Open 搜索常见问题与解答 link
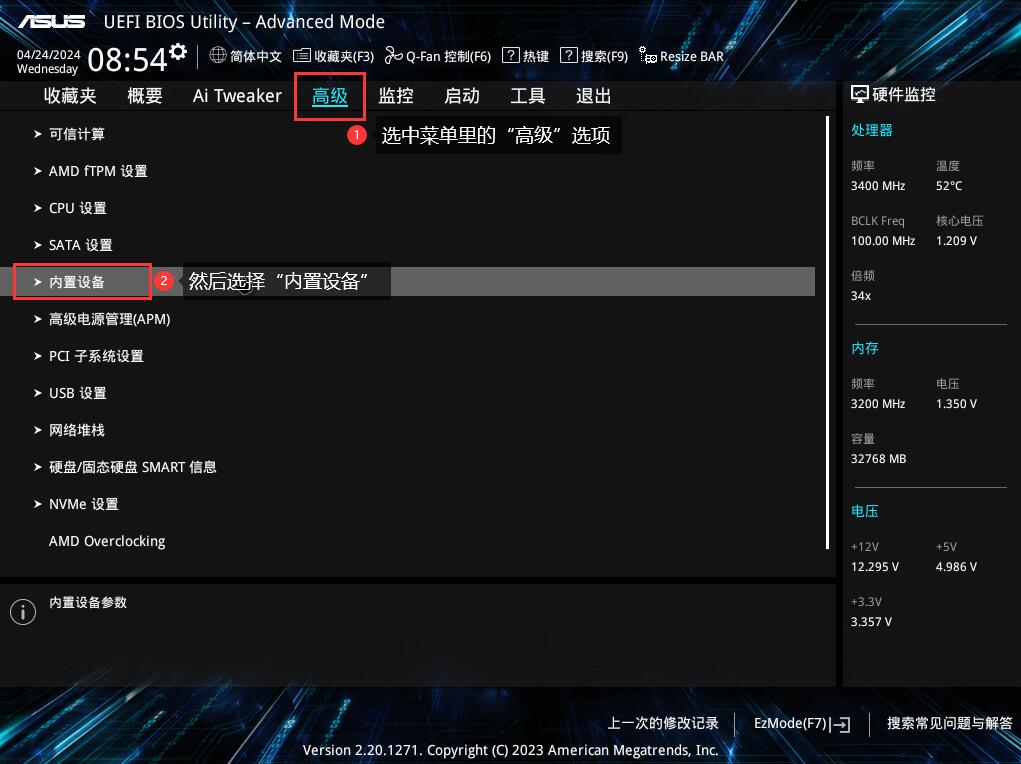The height and width of the screenshot is (764, 1021). 949,723
